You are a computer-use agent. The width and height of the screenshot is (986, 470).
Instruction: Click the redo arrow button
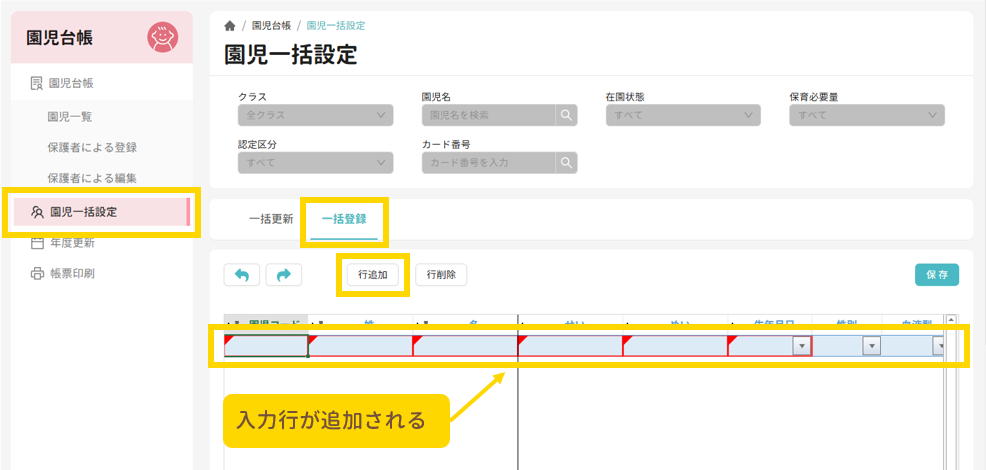(282, 274)
